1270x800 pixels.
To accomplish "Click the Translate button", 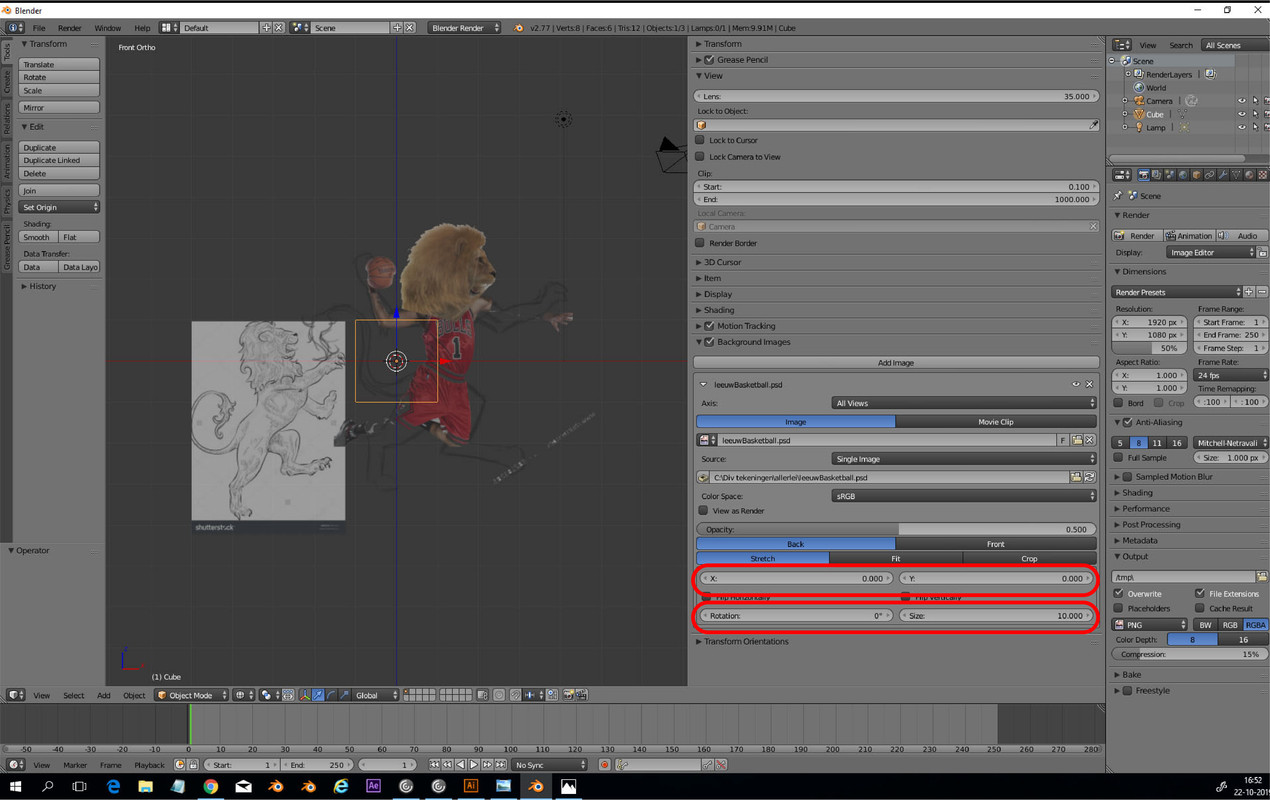I will click(59, 64).
